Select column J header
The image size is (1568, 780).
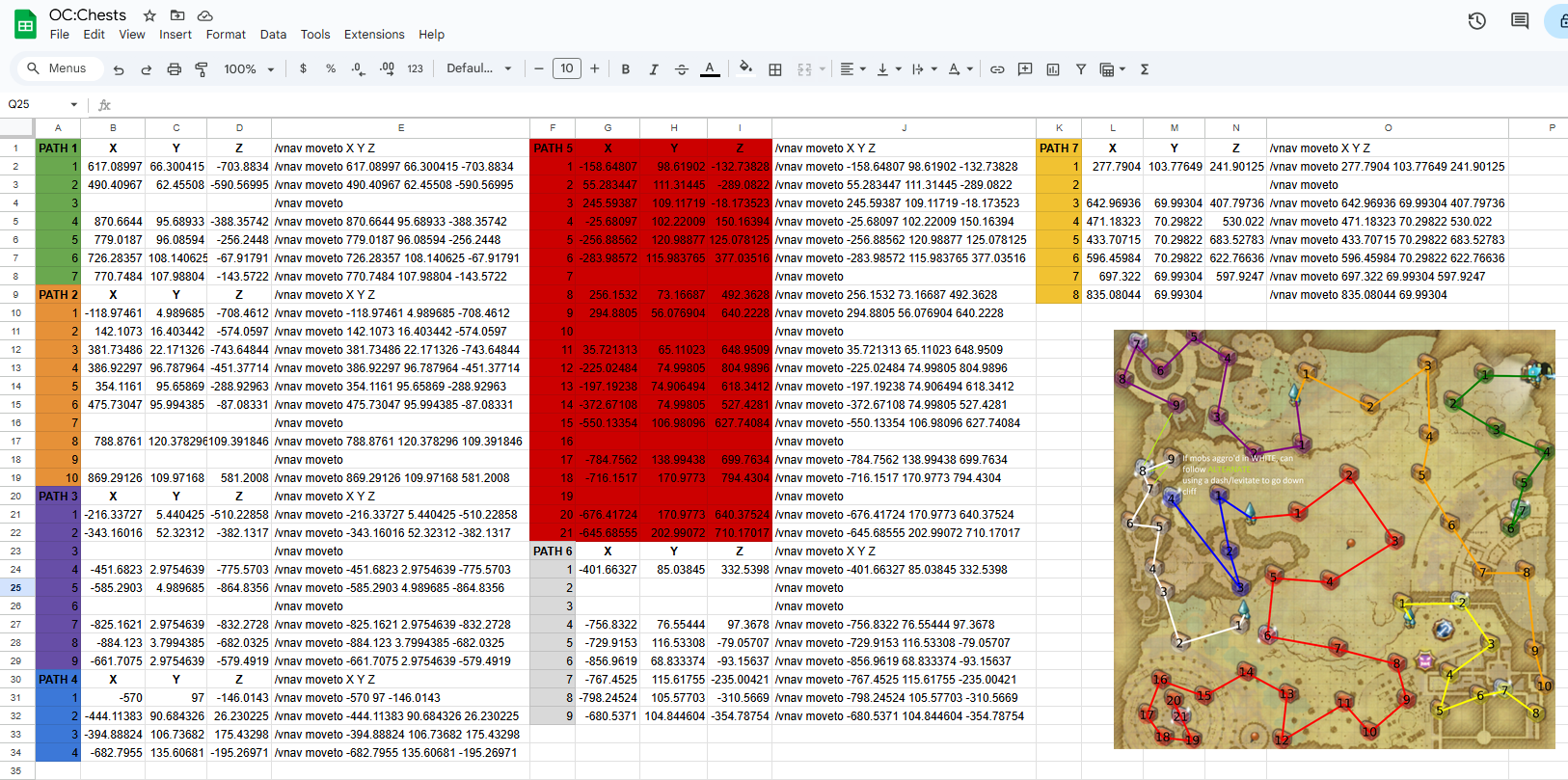(x=904, y=127)
